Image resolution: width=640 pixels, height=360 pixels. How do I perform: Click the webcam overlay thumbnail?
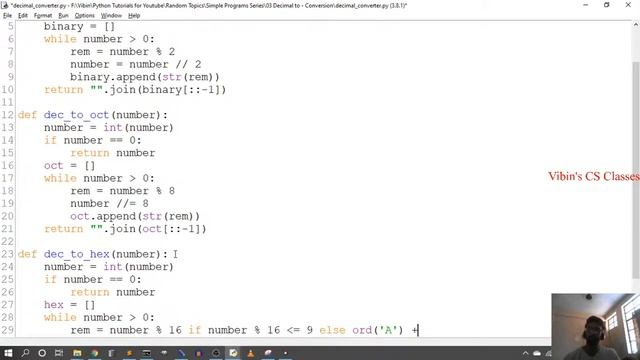click(x=596, y=327)
